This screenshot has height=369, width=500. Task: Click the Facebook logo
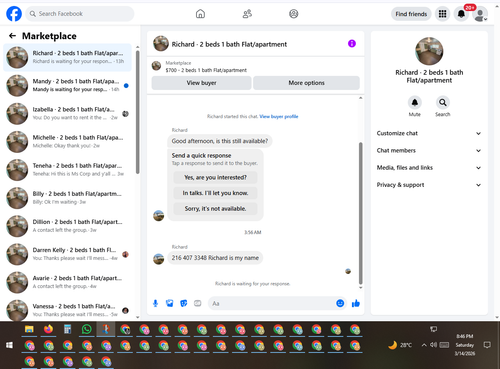click(x=14, y=14)
